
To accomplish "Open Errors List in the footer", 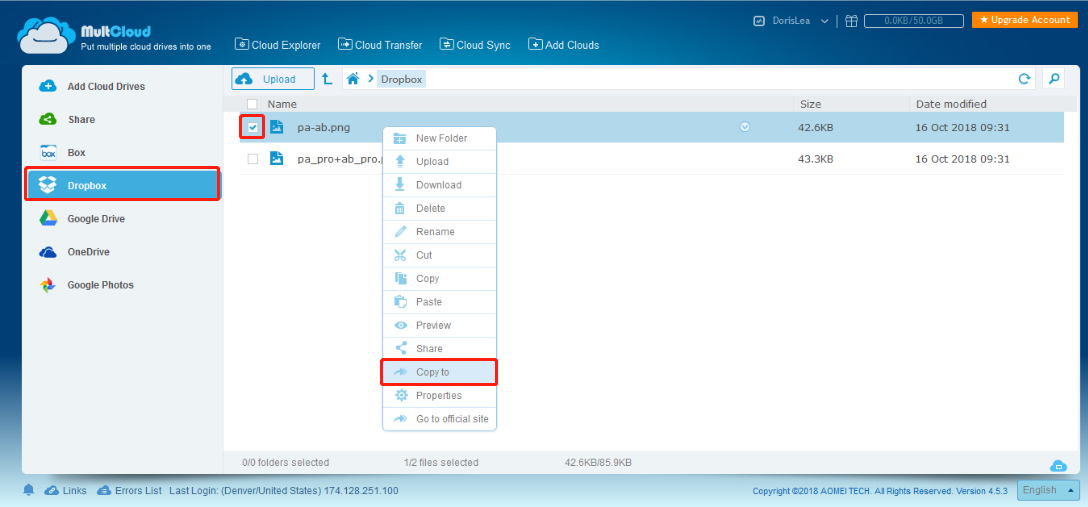I will (129, 490).
